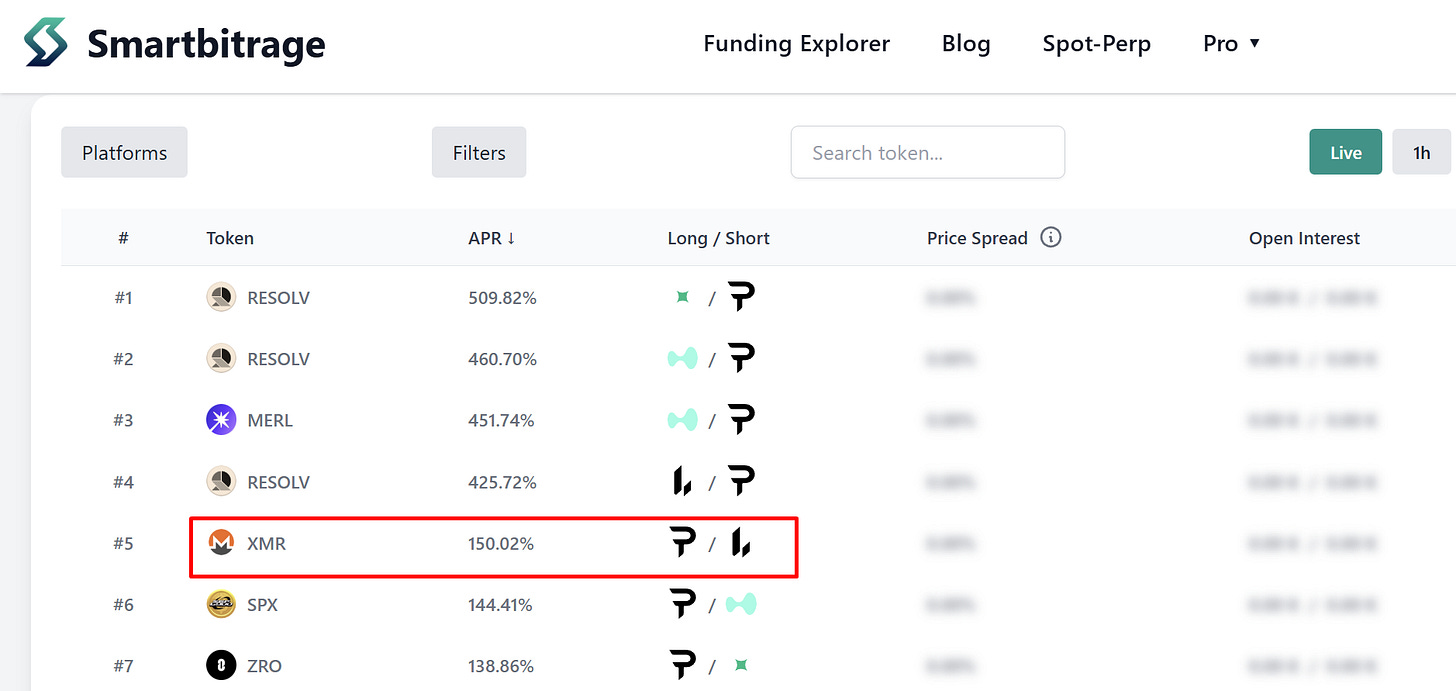Click the RESOLV token name in row #4
Screen dimensions: 1456x691
click(279, 482)
